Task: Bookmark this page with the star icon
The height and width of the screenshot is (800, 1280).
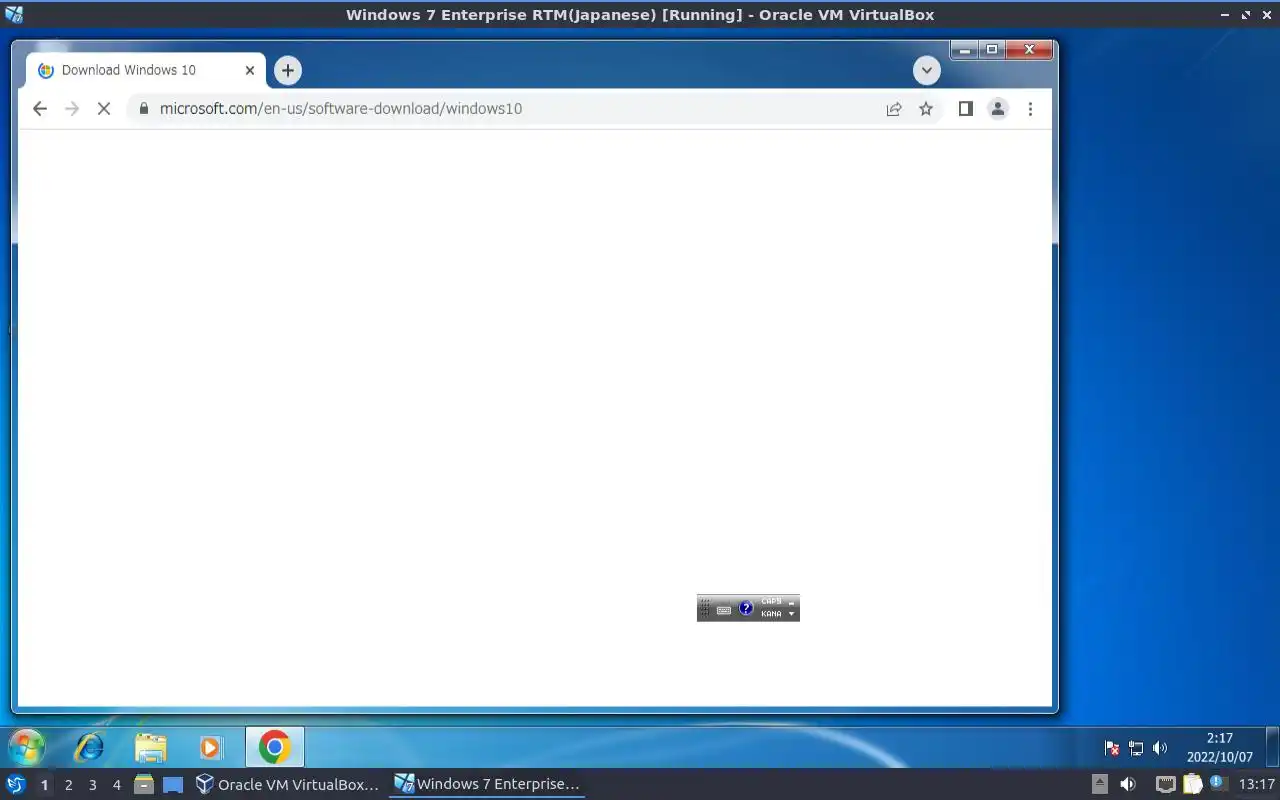Action: [926, 109]
